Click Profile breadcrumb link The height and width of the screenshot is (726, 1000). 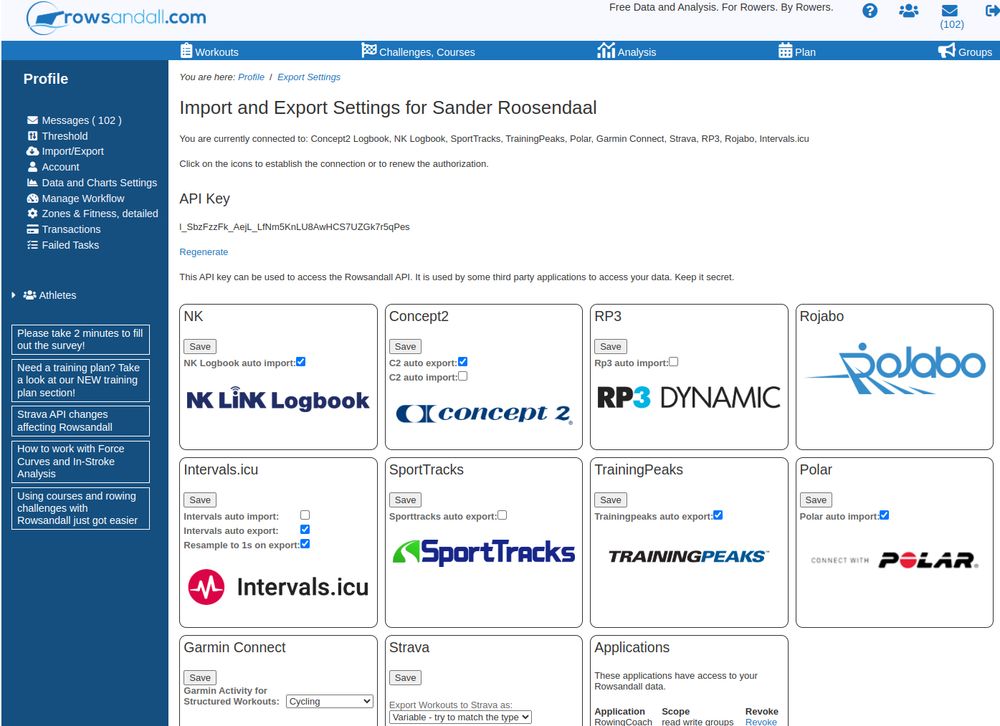click(x=251, y=77)
